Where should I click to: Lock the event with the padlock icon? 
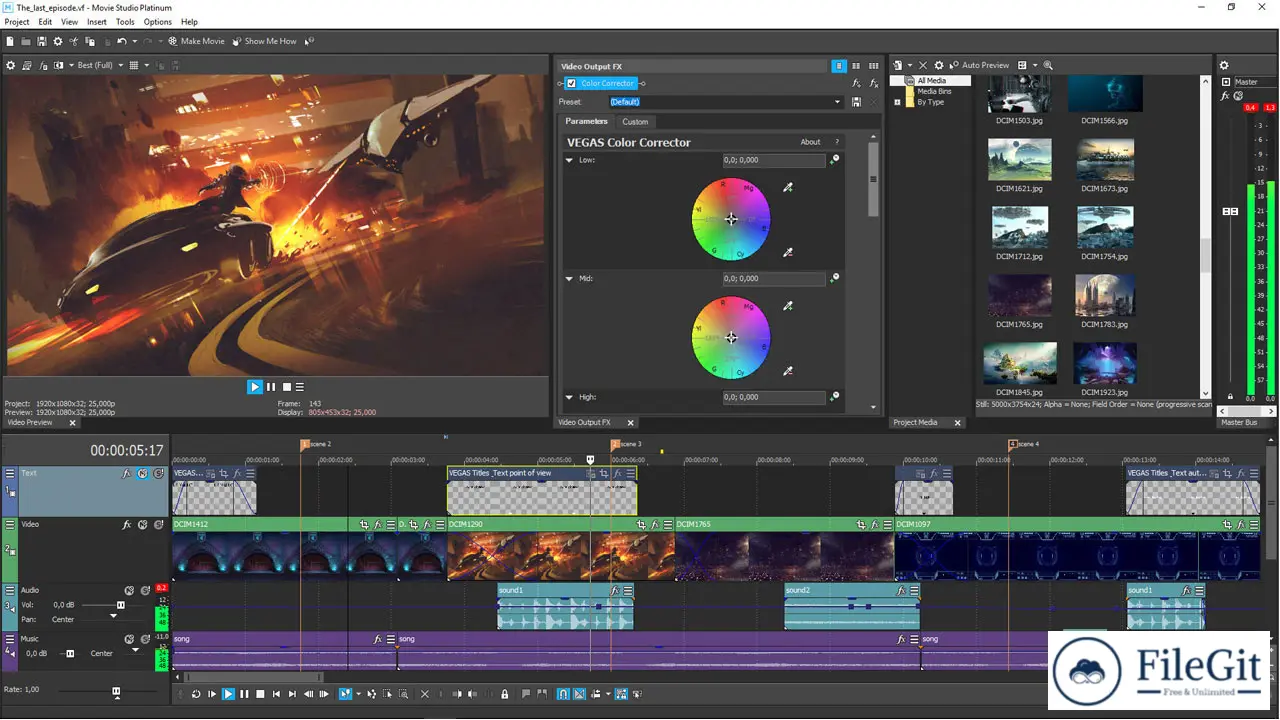click(504, 694)
